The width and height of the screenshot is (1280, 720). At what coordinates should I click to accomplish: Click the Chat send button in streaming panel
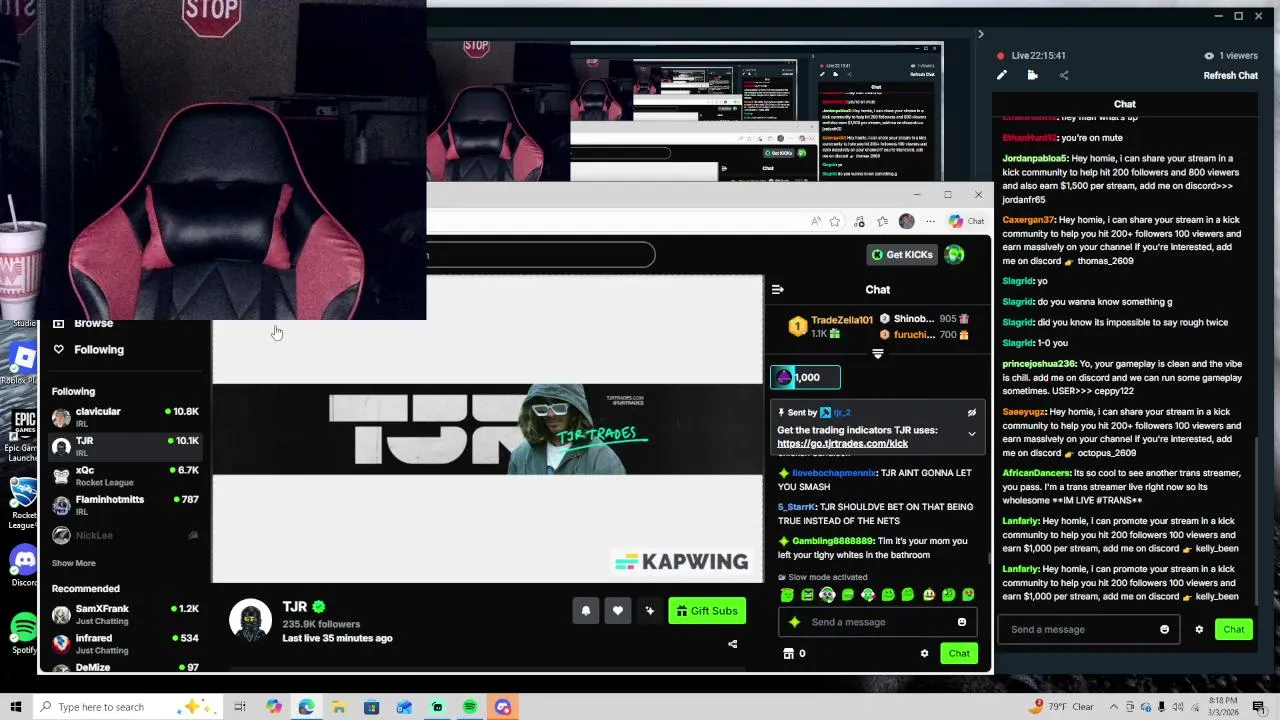coord(1233,629)
